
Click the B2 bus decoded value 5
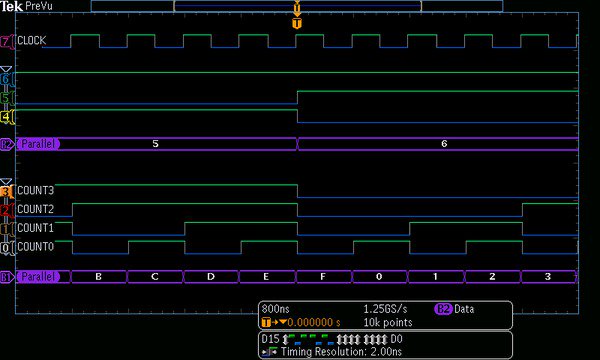tap(155, 144)
